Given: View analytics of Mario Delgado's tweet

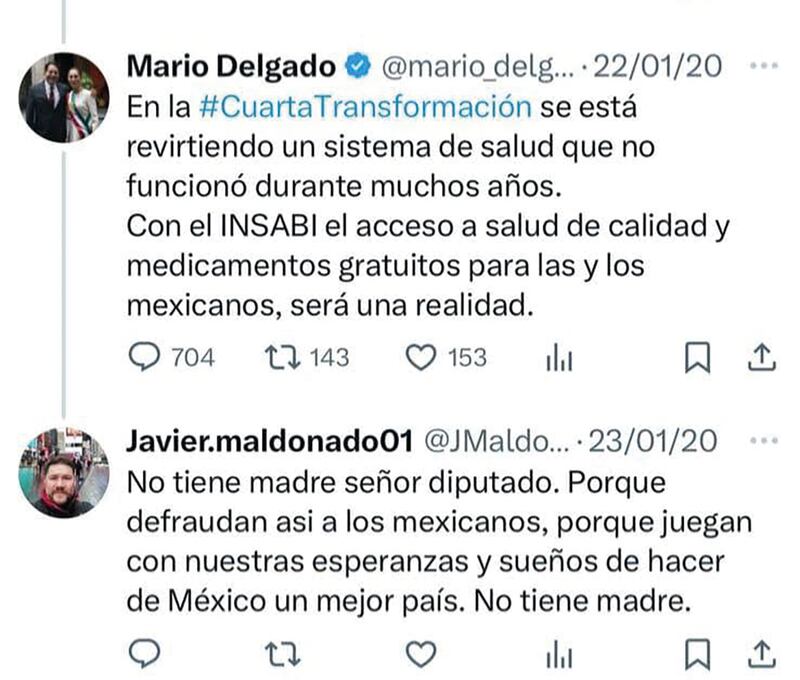Looking at the screenshot, I should point(559,357).
